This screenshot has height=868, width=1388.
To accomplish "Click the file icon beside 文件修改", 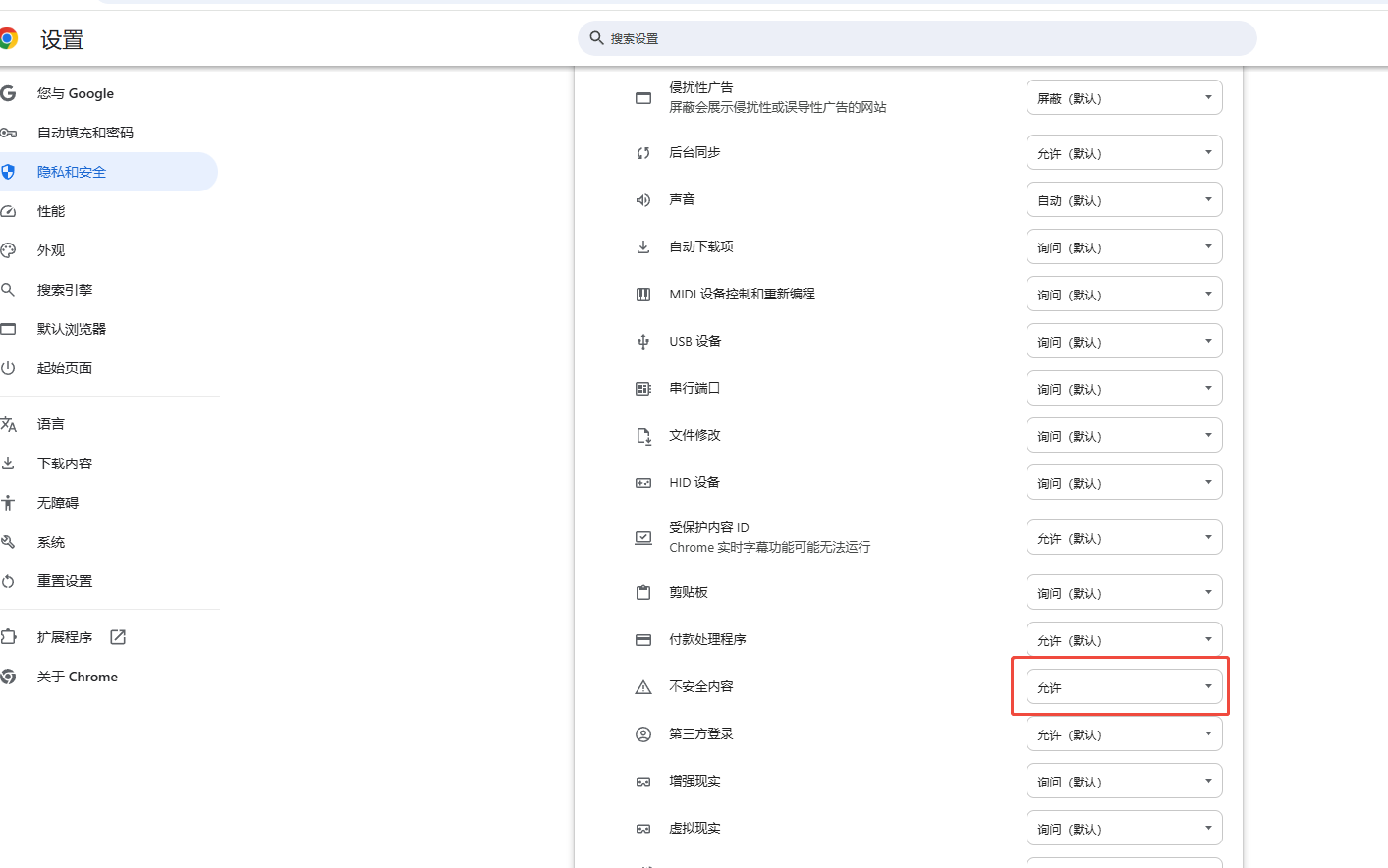I will [x=643, y=436].
